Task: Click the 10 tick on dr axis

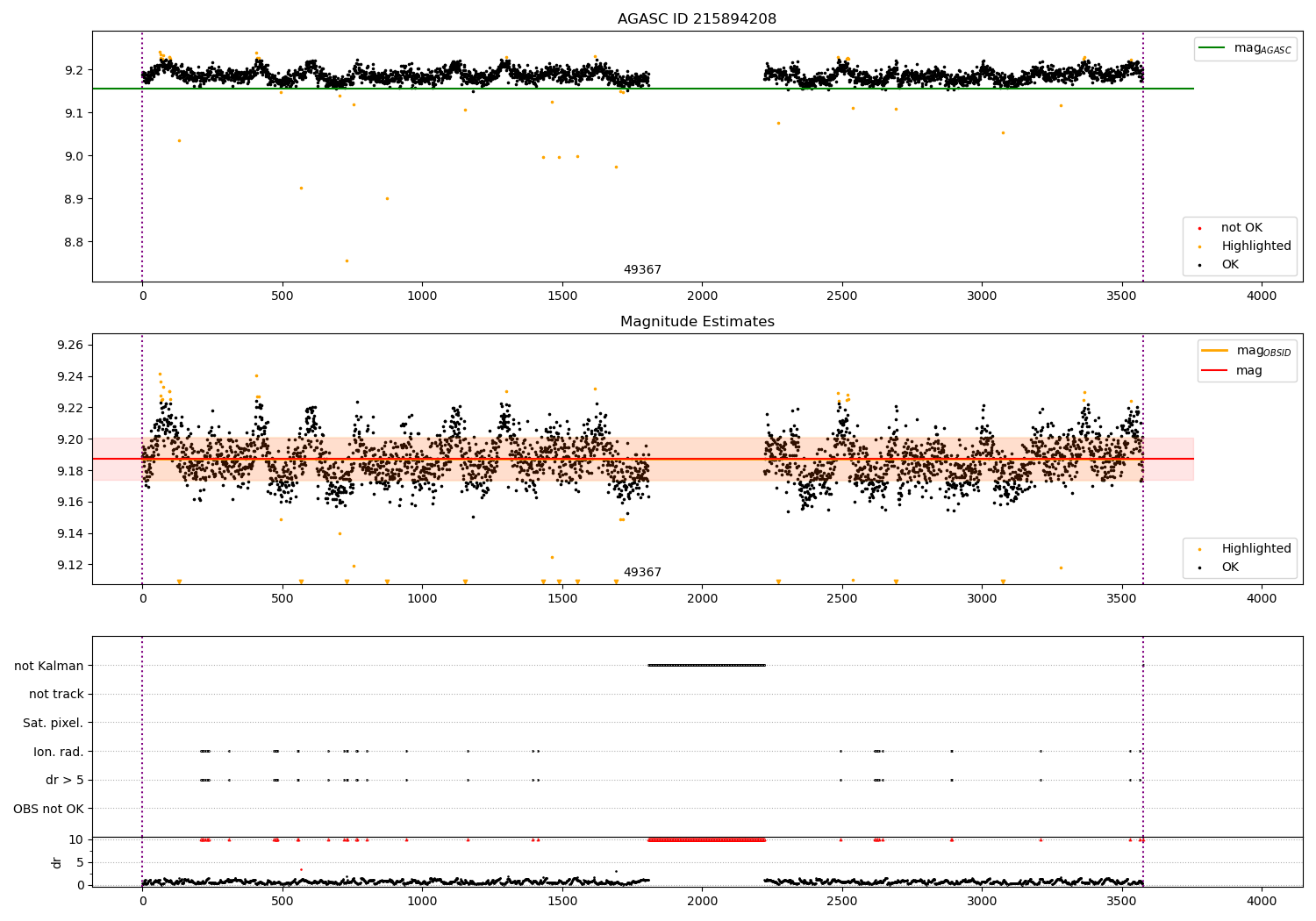Action: (76, 839)
